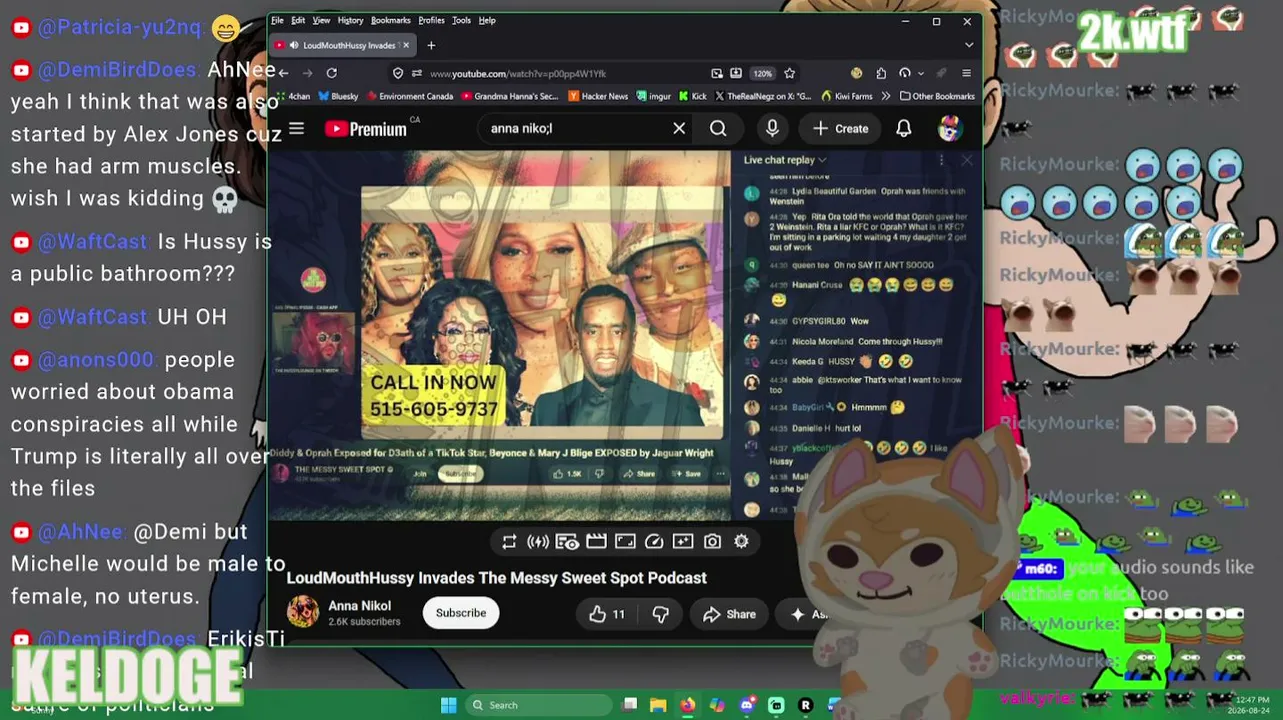Dislike the video with thumbs down
This screenshot has width=1283, height=720.
(x=660, y=614)
